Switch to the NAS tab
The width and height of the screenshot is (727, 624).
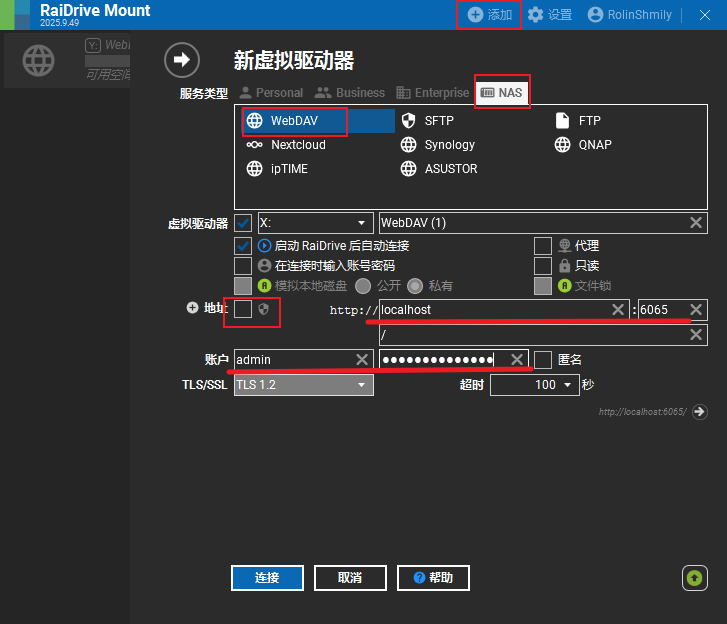pyautogui.click(x=502, y=92)
